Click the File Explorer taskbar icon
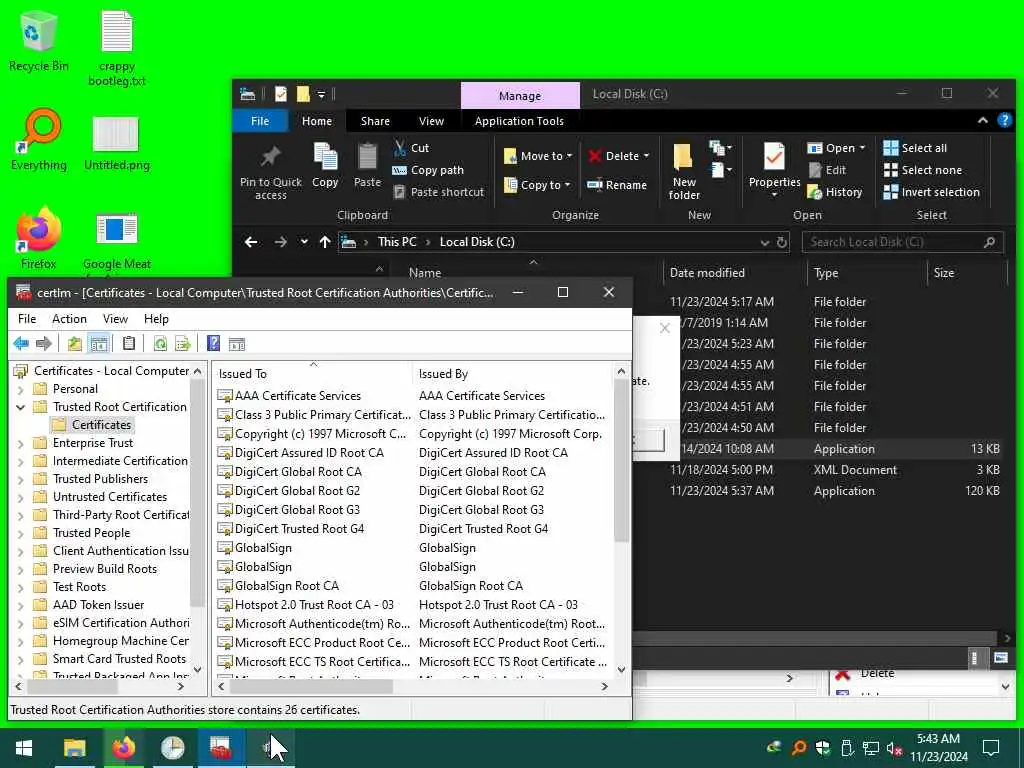Image resolution: width=1024 pixels, height=768 pixels. click(x=74, y=748)
